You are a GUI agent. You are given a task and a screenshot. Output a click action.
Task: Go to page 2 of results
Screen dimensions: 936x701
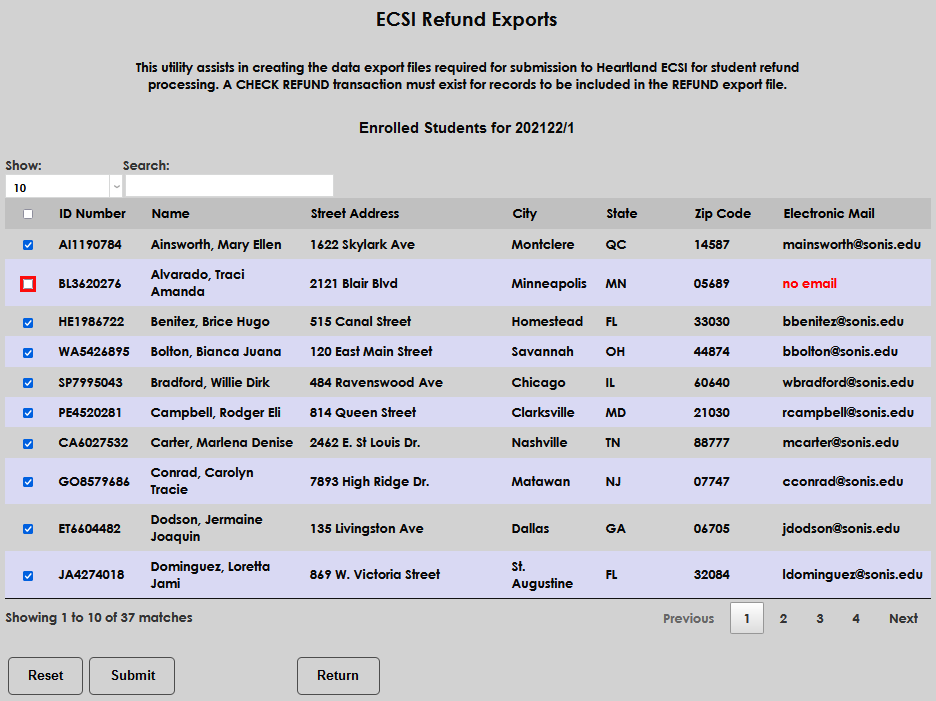coord(783,618)
